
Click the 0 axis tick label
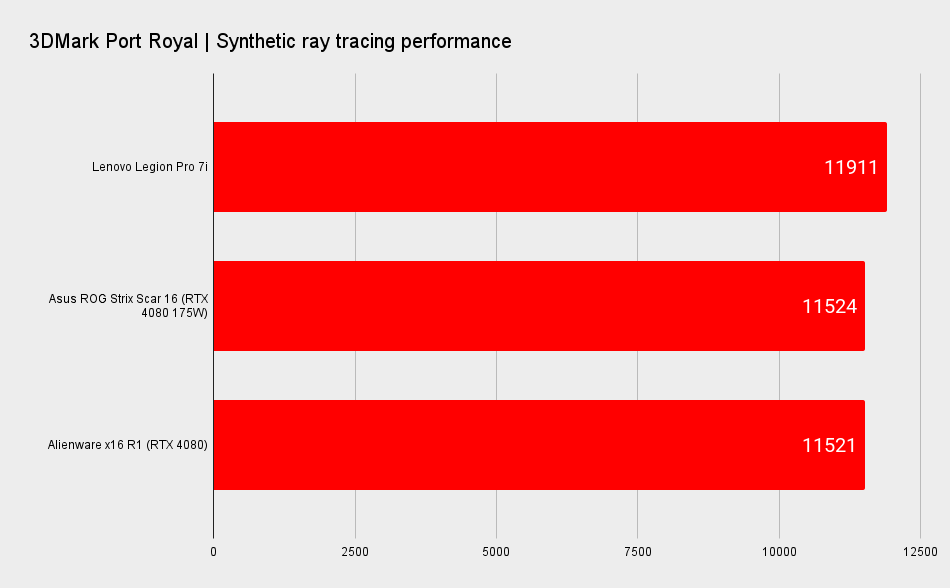pyautogui.click(x=213, y=552)
